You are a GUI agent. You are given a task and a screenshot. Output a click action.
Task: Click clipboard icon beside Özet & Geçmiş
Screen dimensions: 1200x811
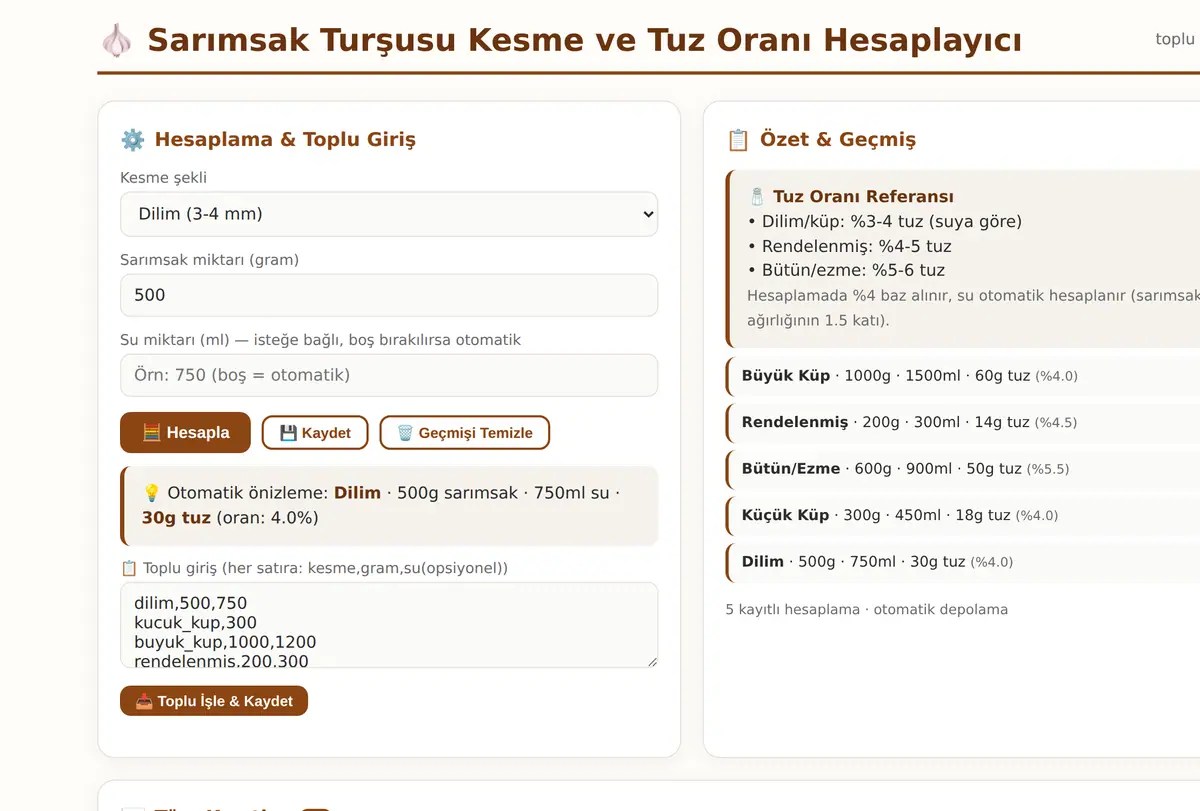(738, 140)
